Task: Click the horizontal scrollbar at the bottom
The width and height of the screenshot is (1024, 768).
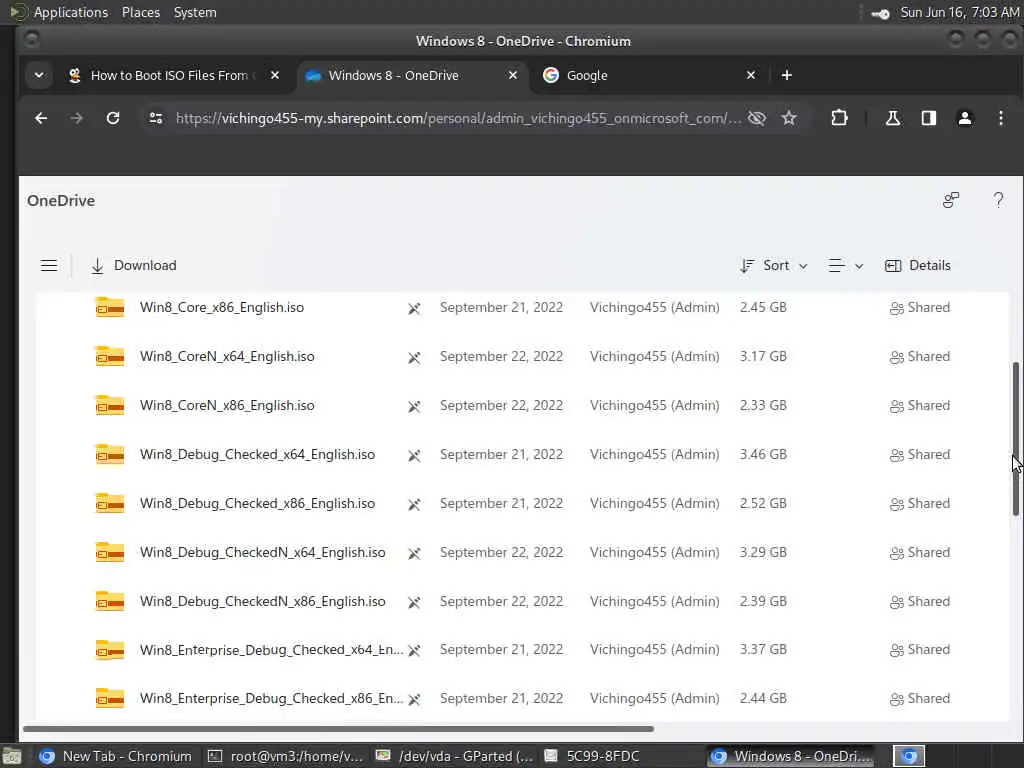Action: coord(338,728)
